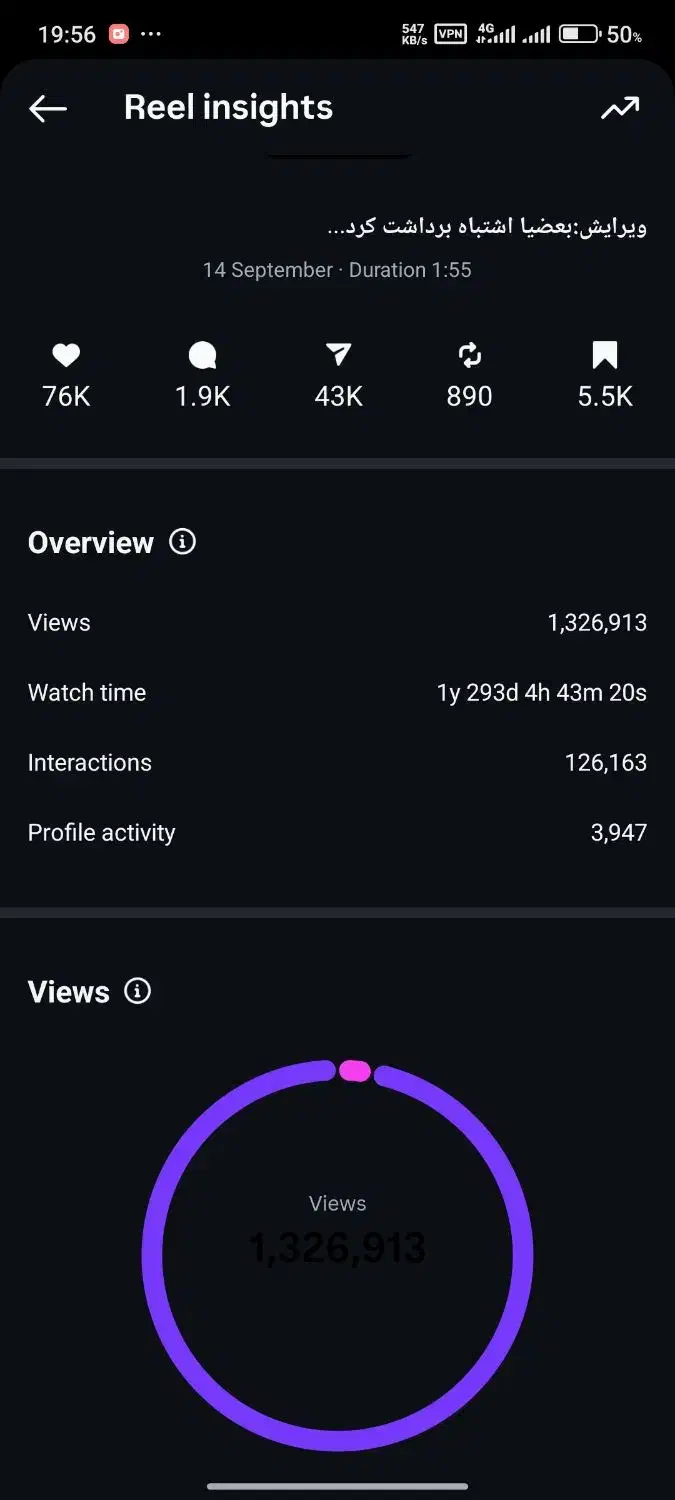Select the Profile activity row
Viewport: 675px width, 1500px height.
[x=337, y=833]
